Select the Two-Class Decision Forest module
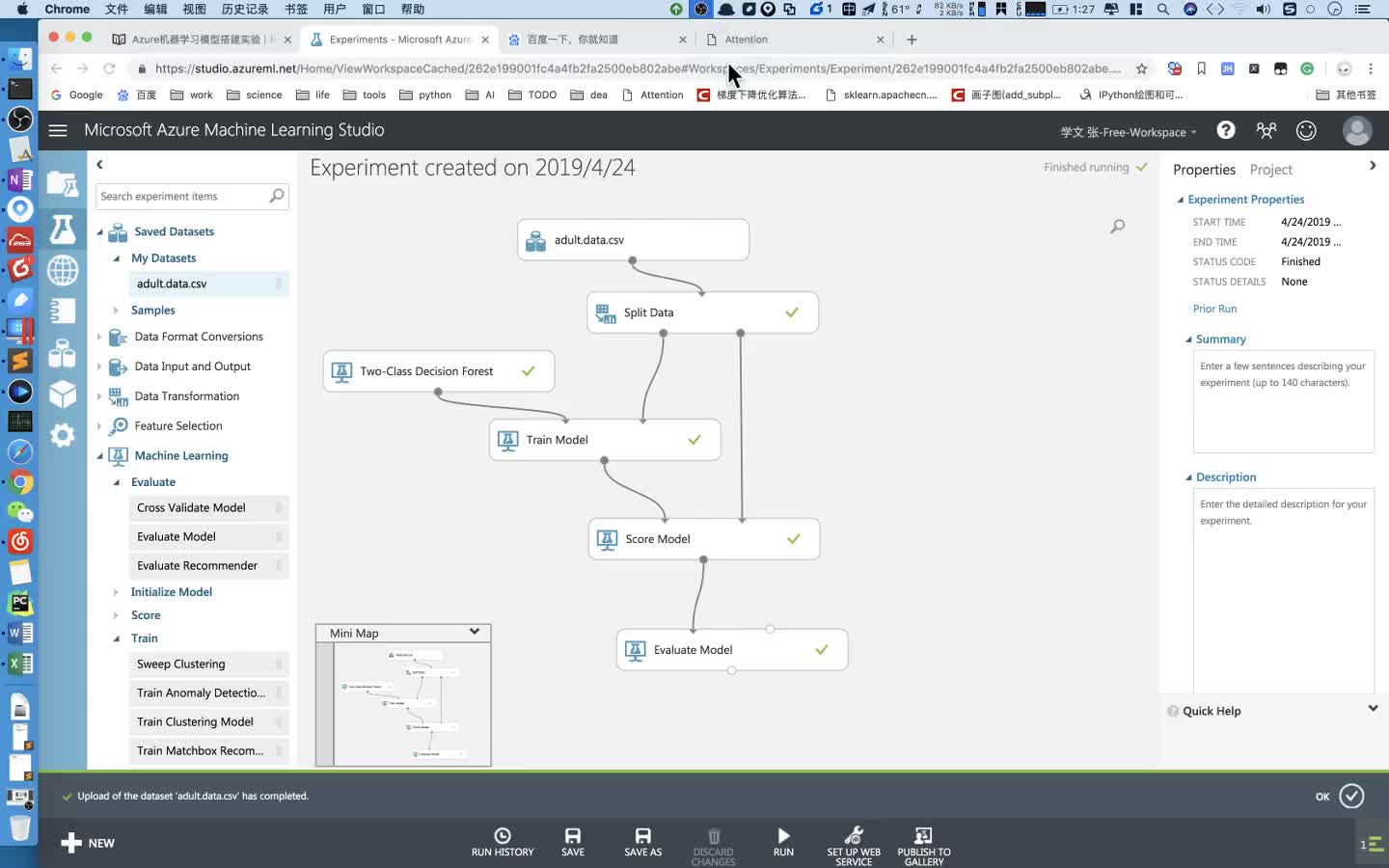This screenshot has width=1389, height=868. [439, 371]
